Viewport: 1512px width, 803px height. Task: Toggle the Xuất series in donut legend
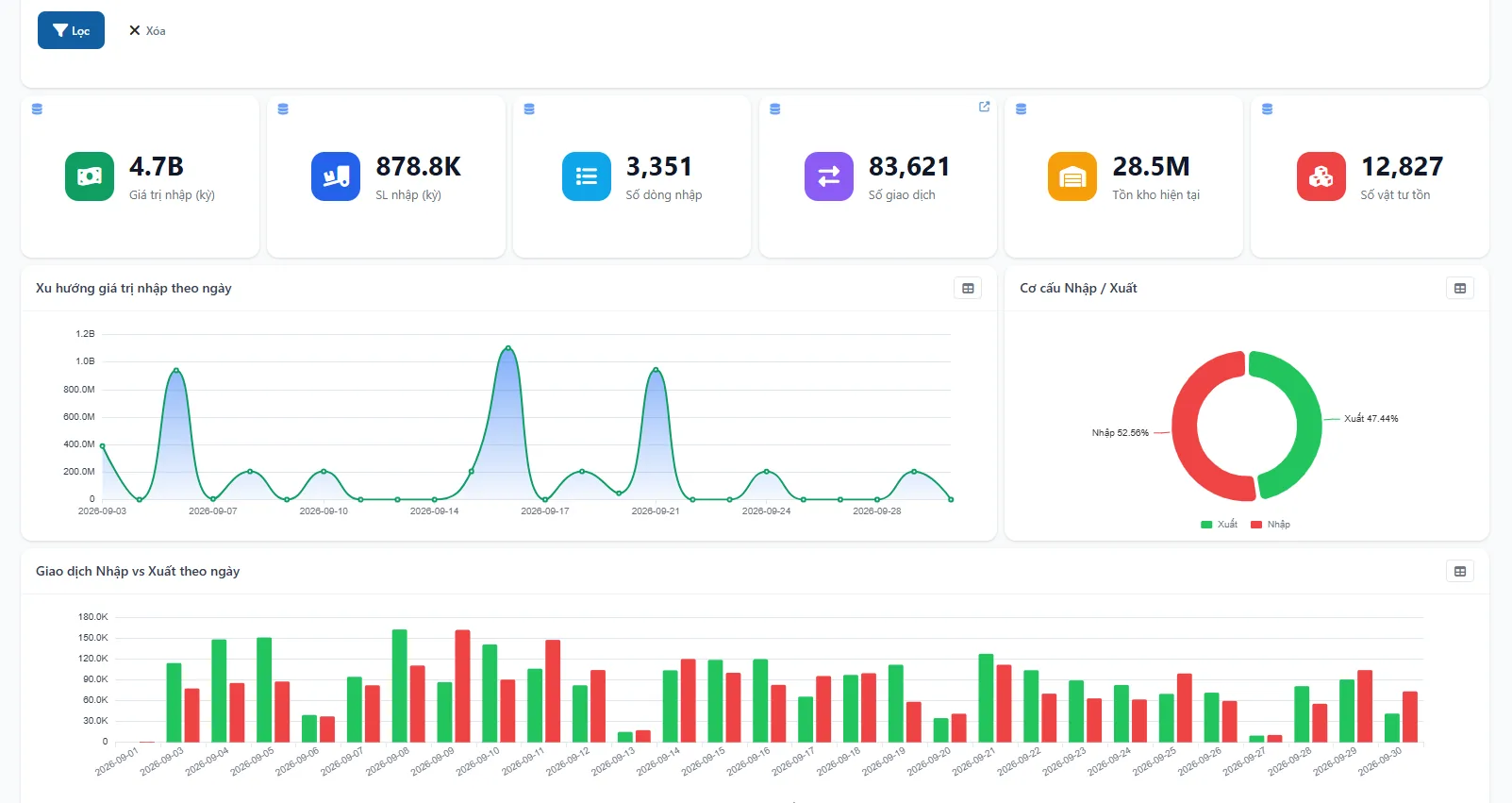[x=1219, y=525]
